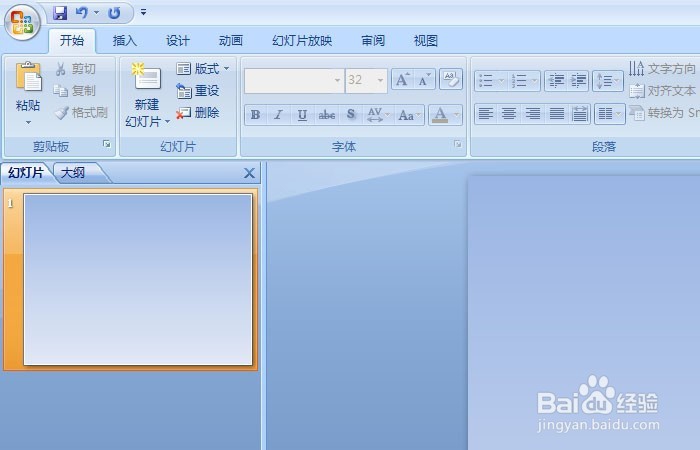Viewport: 700px width, 450px height.
Task: Click the main slide editing canvas
Action: 584,312
